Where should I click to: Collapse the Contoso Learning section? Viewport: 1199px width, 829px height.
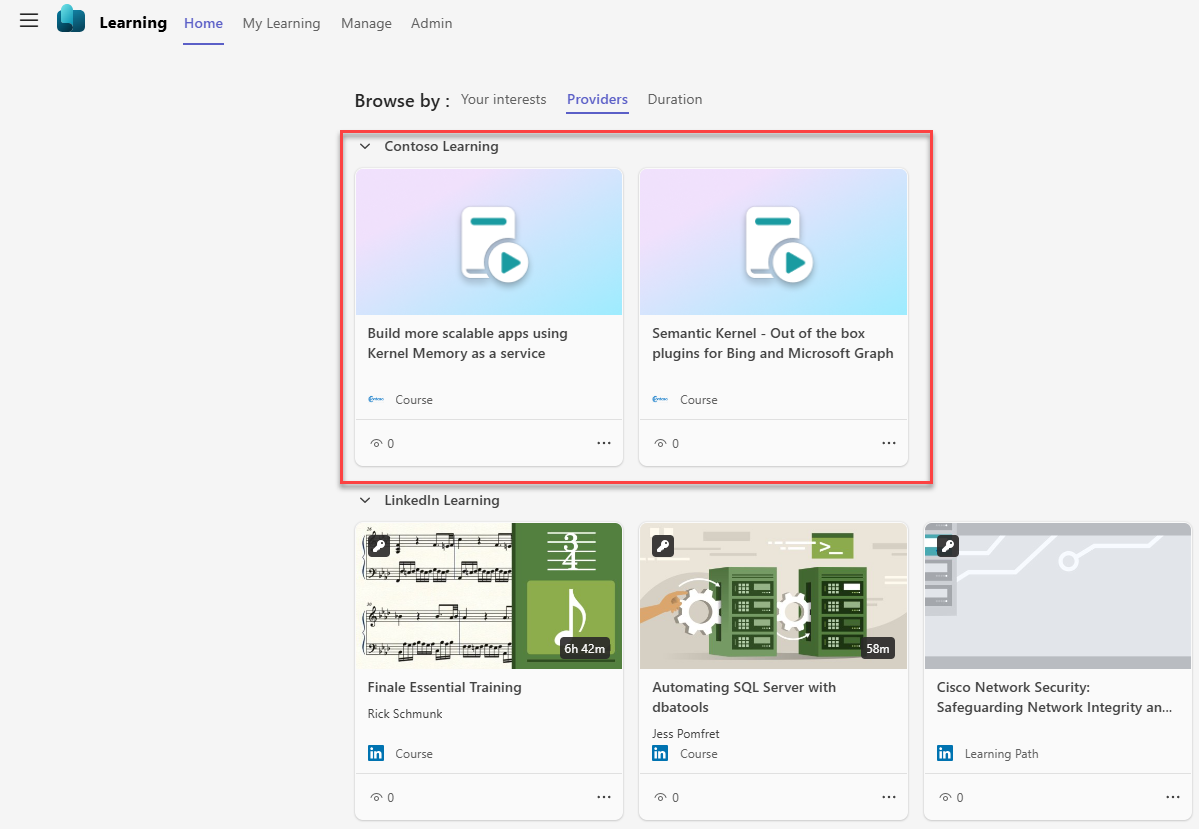366,146
